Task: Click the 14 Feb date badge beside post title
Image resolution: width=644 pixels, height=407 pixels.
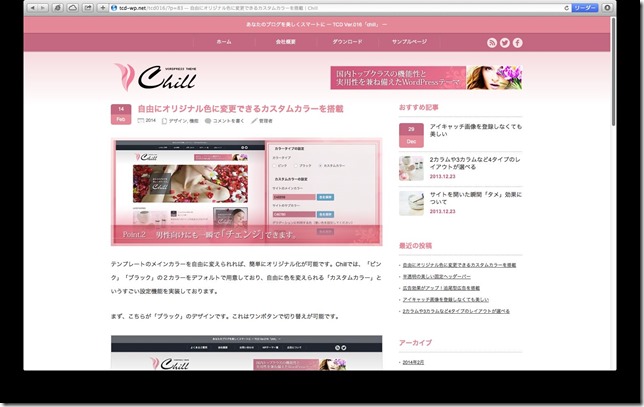Action: tap(121, 114)
